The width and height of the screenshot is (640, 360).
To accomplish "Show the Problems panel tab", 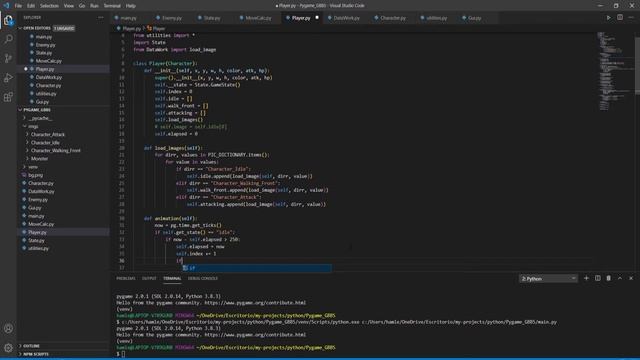I will [x=126, y=278].
